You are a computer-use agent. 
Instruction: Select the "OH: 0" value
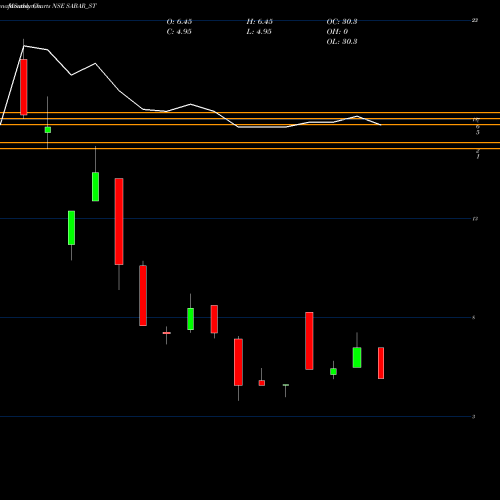337,32
